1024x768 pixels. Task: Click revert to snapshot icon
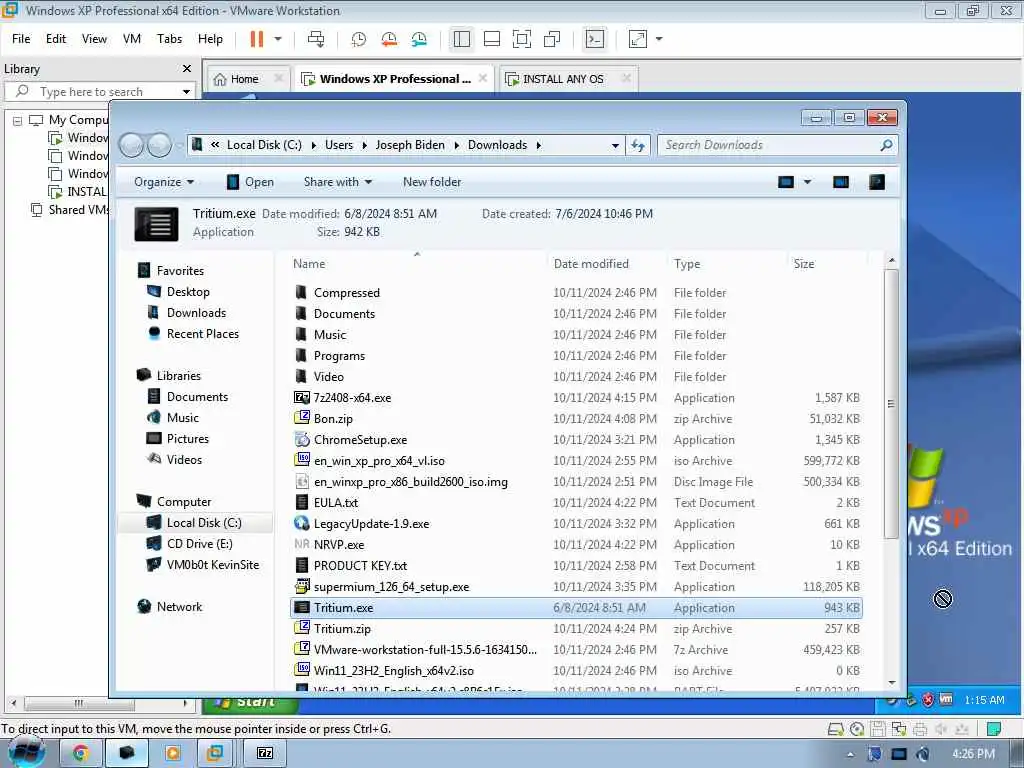tap(389, 39)
